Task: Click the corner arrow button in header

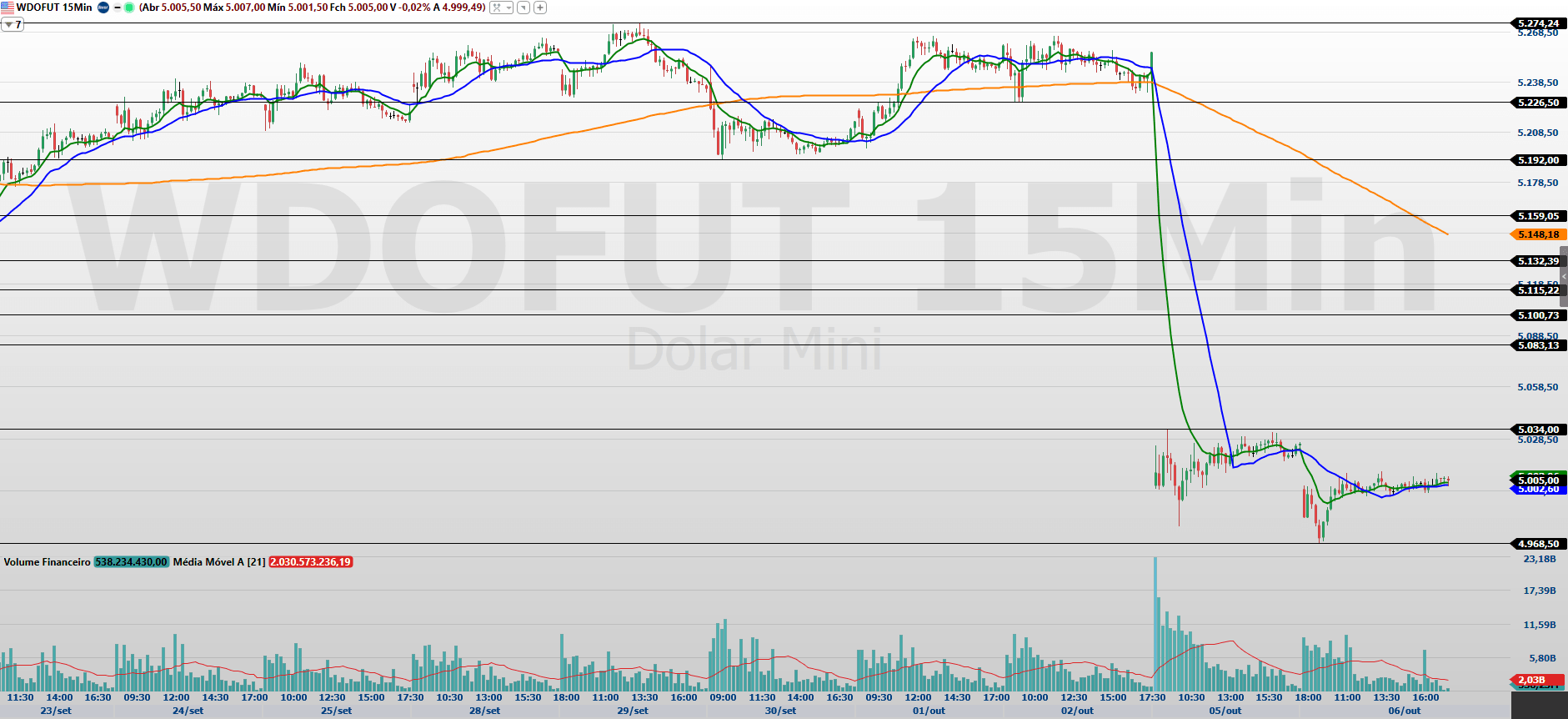Action: pos(524,8)
